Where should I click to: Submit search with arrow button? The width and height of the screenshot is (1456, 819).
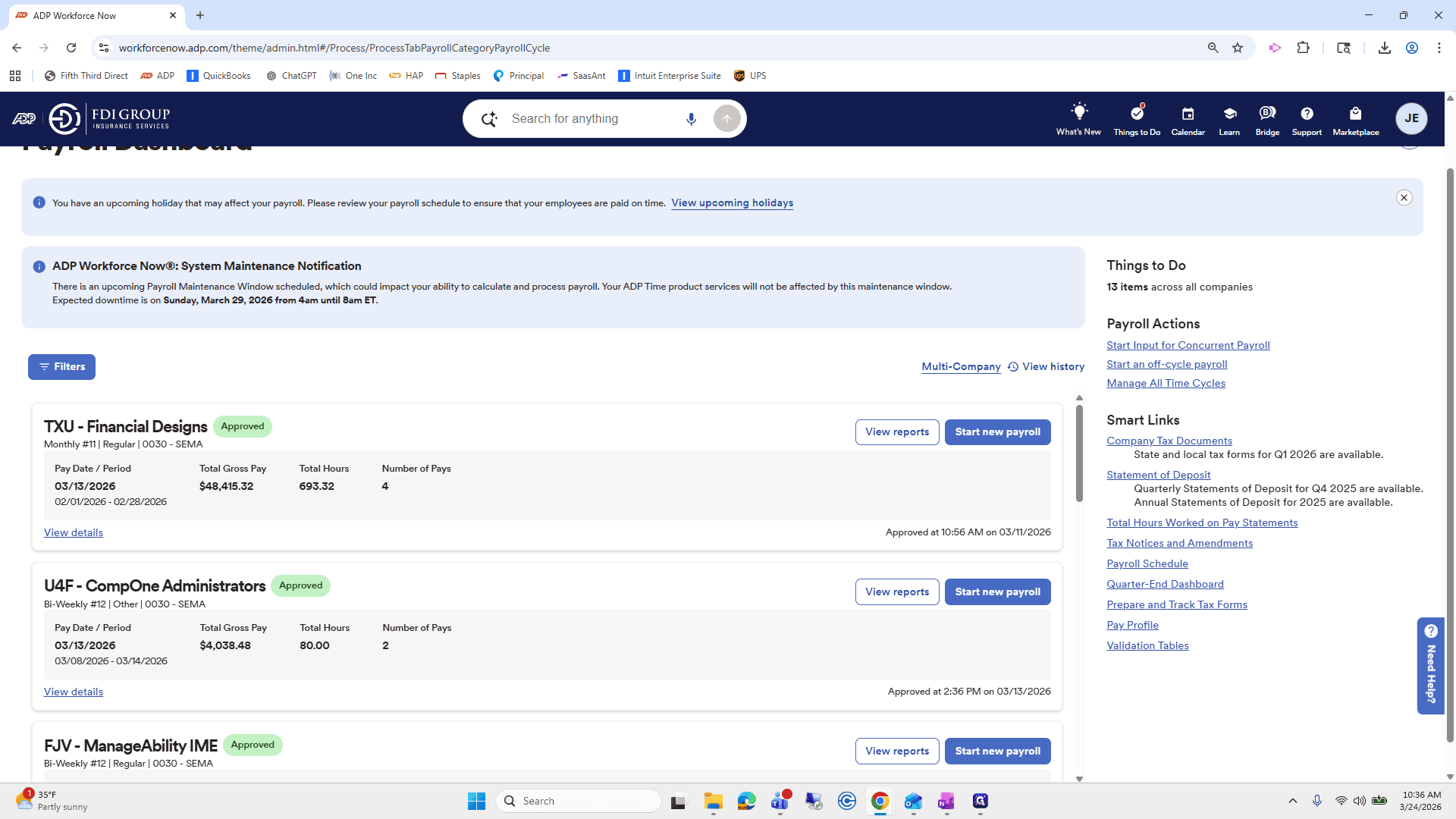click(726, 119)
